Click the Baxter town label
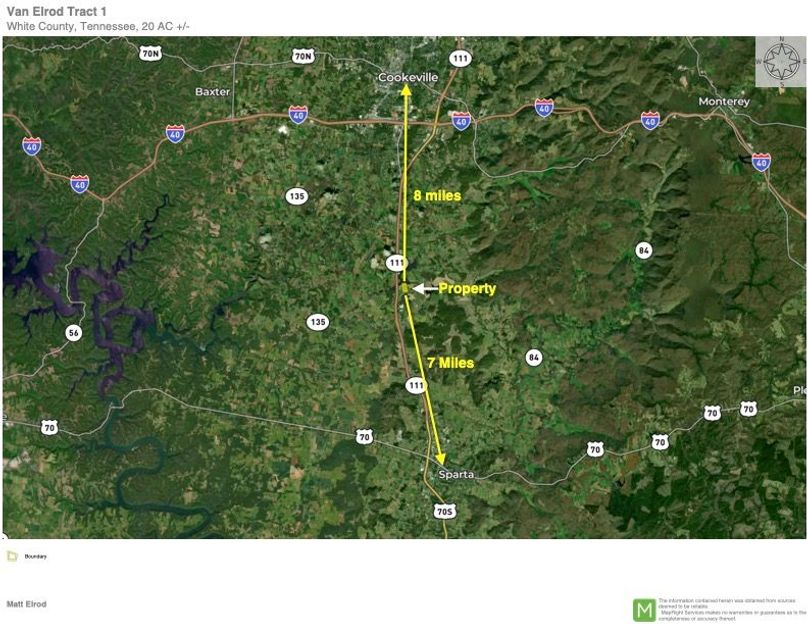808x624 pixels. 212,91
